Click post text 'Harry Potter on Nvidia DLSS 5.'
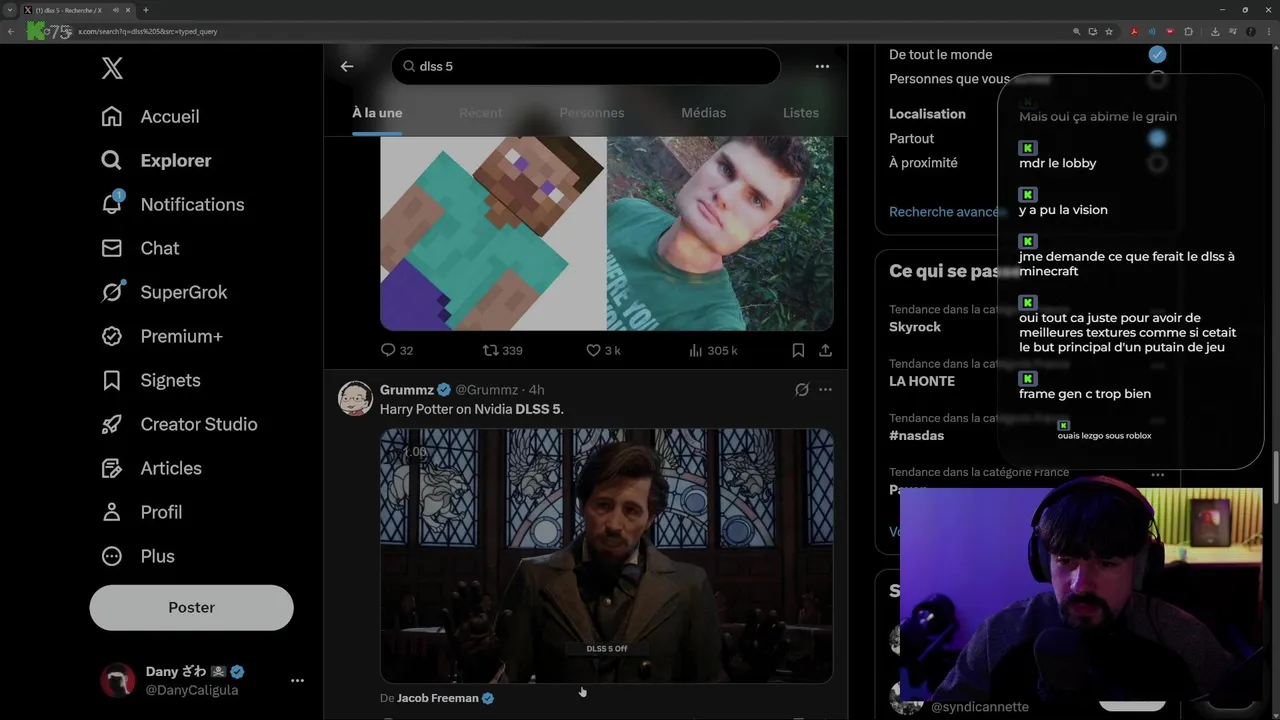Screen dimensions: 1280x720 [x=472, y=409]
